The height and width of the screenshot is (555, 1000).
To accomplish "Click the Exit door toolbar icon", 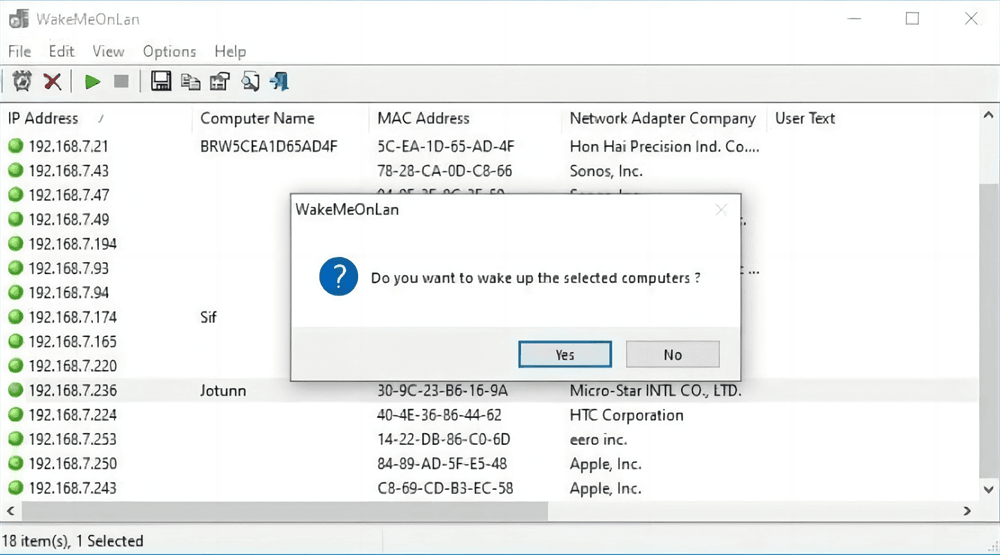I will click(x=280, y=81).
